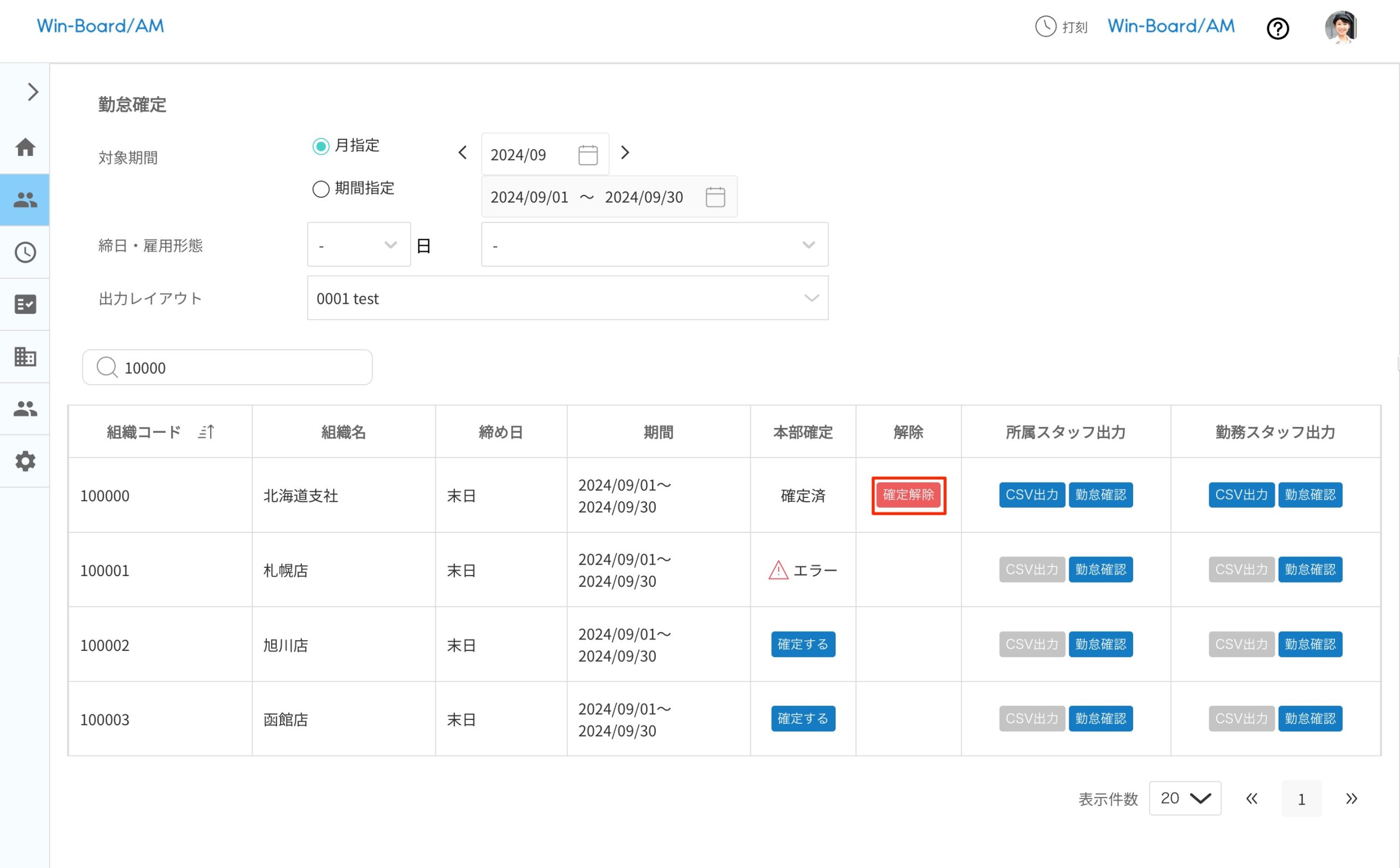This screenshot has height=868, width=1400.
Task: Sort table by 組織コード column
Action: [206, 432]
